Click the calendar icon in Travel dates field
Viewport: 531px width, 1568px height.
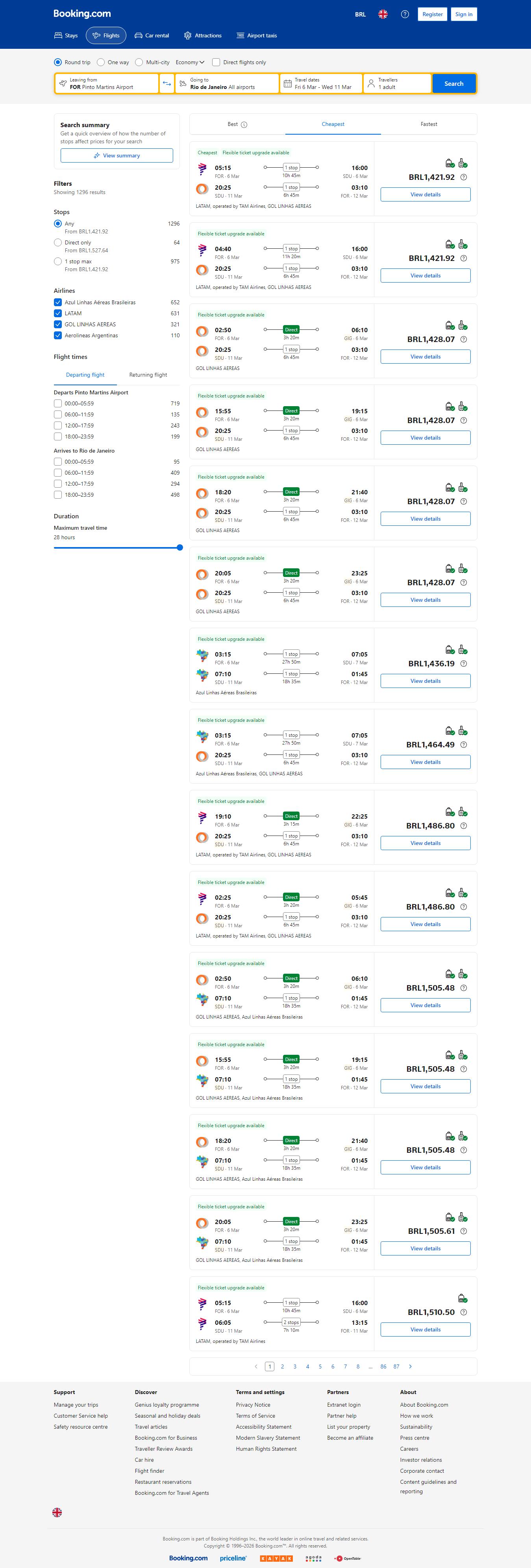tap(287, 83)
